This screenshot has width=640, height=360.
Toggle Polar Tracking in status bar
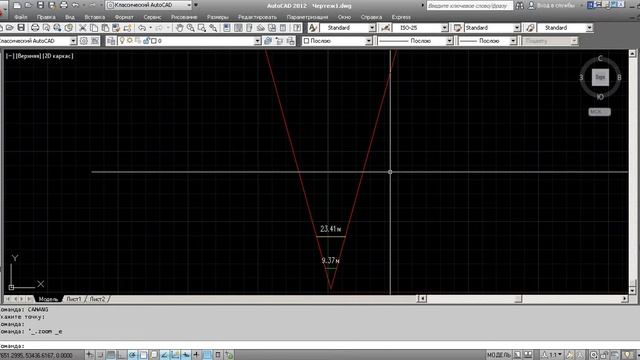tap(132, 355)
